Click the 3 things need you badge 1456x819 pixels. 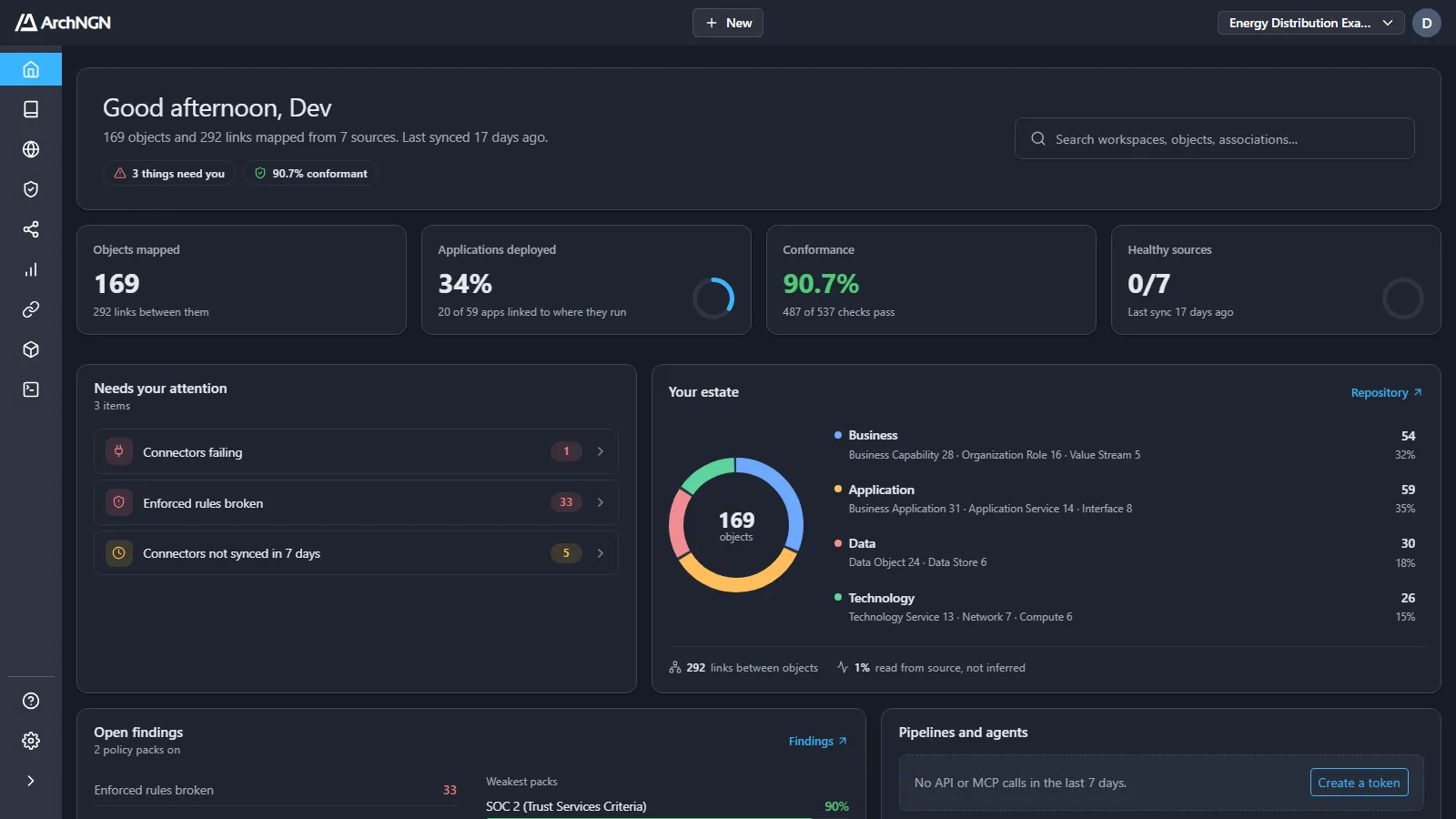tap(169, 174)
